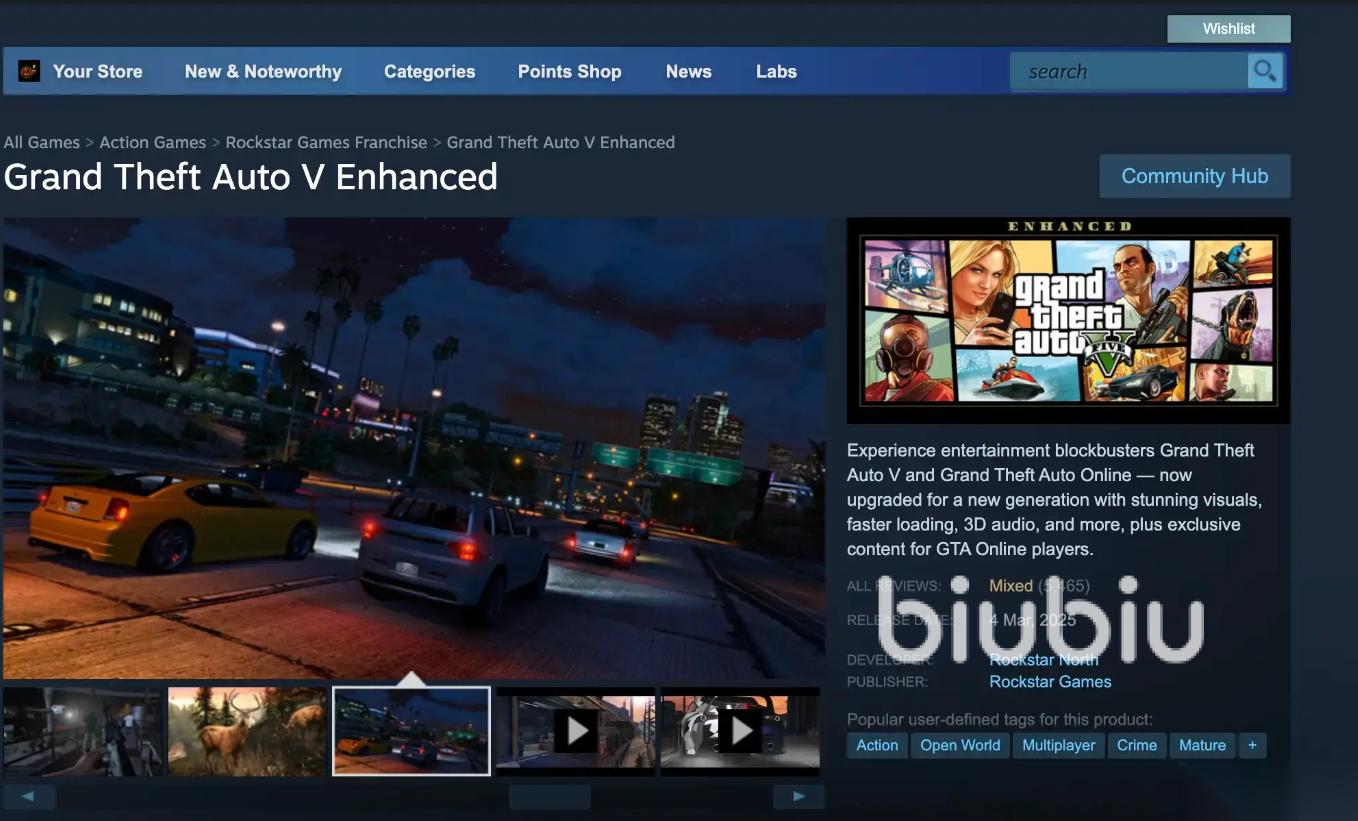Open News tab

[689, 71]
